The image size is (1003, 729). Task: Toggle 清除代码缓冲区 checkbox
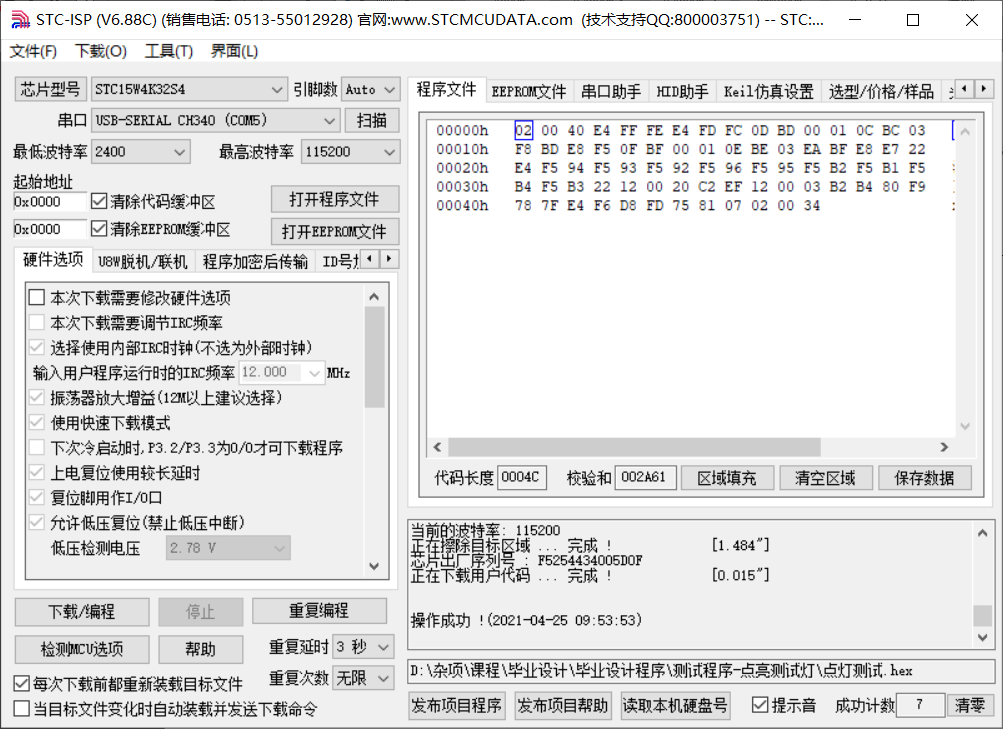point(99,201)
